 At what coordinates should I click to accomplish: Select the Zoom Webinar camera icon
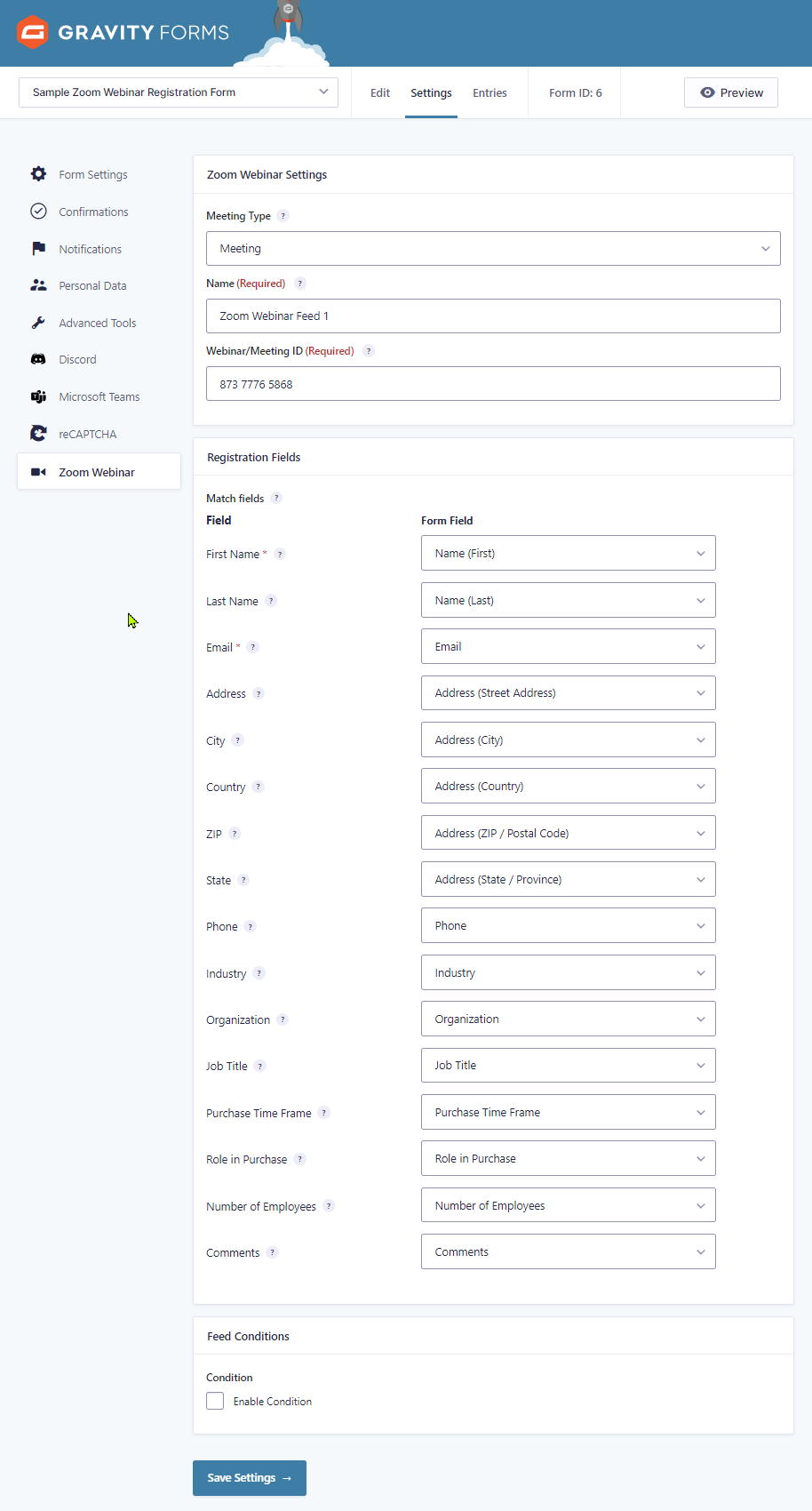tap(38, 471)
